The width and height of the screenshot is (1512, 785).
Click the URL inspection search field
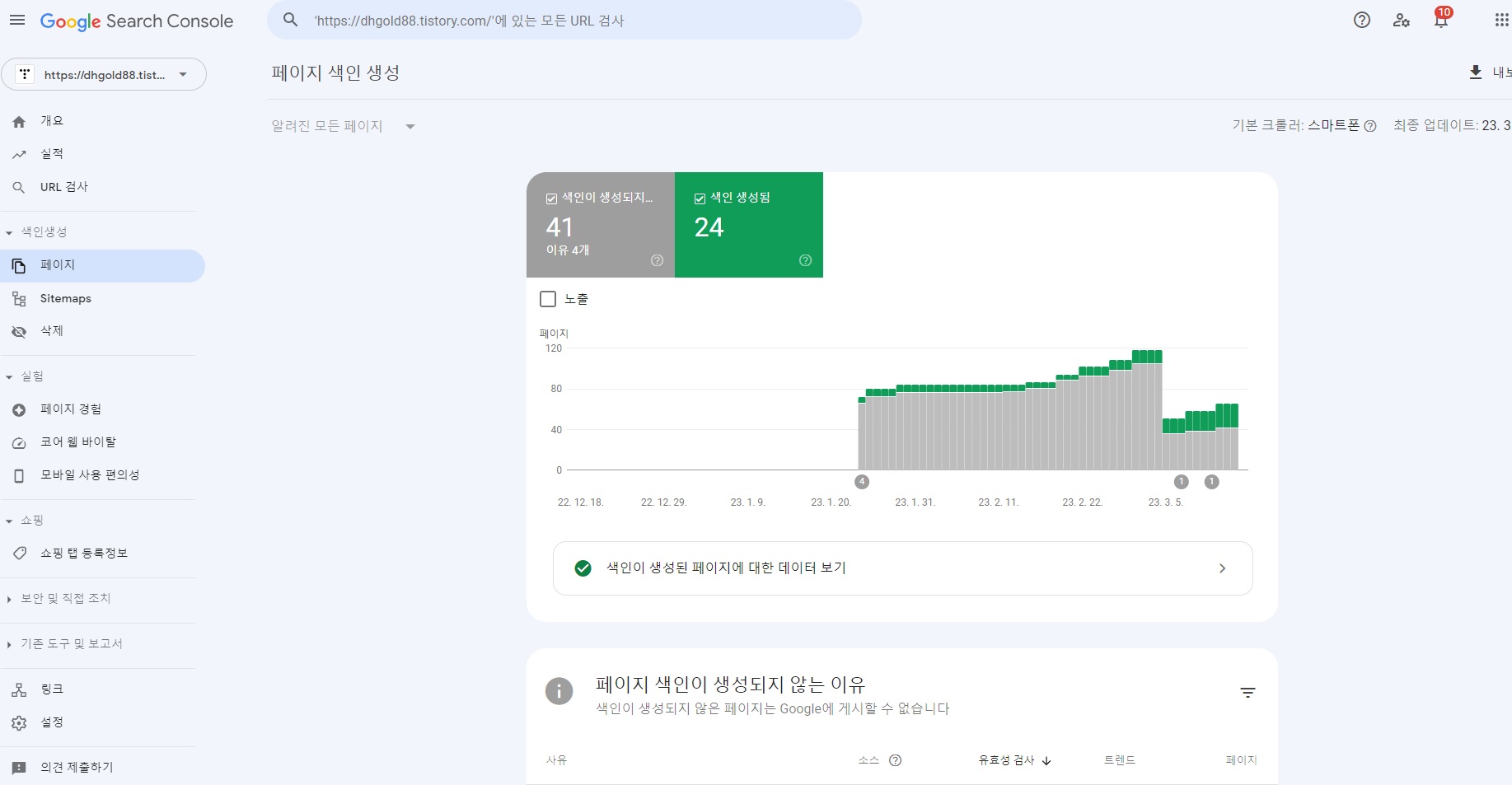point(564,20)
